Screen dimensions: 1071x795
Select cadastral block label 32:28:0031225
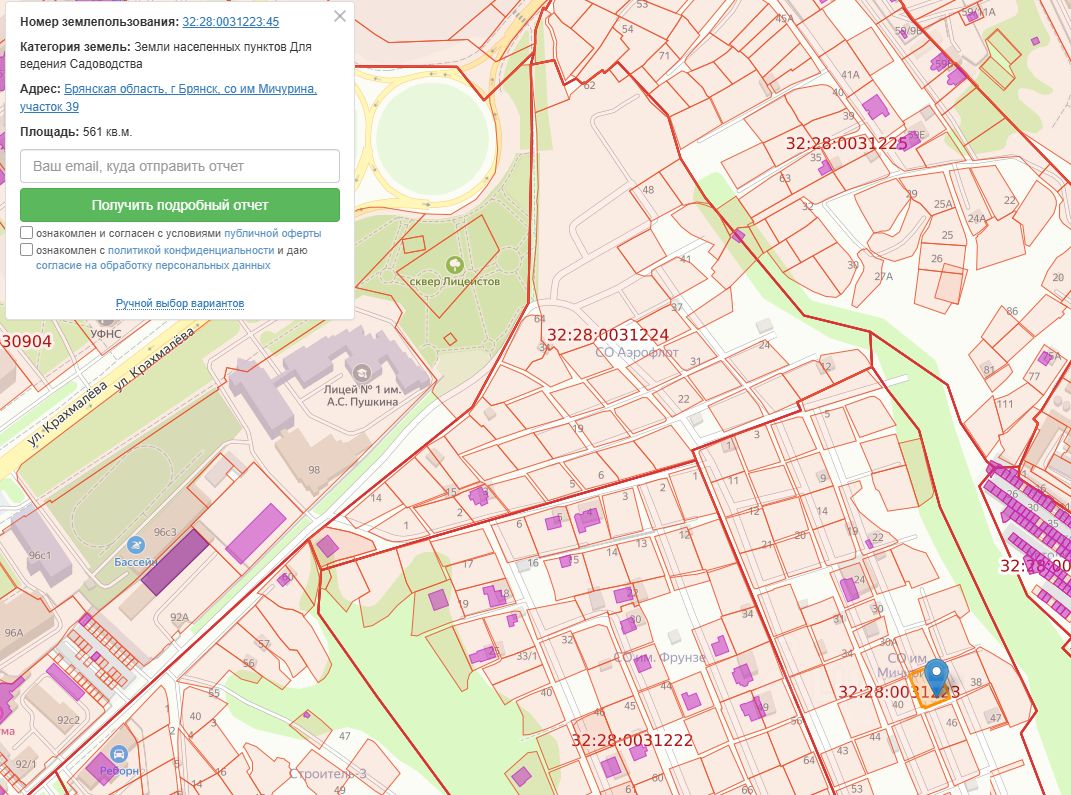pyautogui.click(x=846, y=143)
